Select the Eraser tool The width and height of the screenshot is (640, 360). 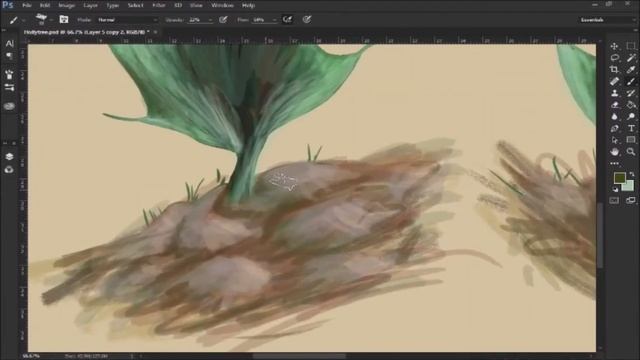[x=614, y=105]
